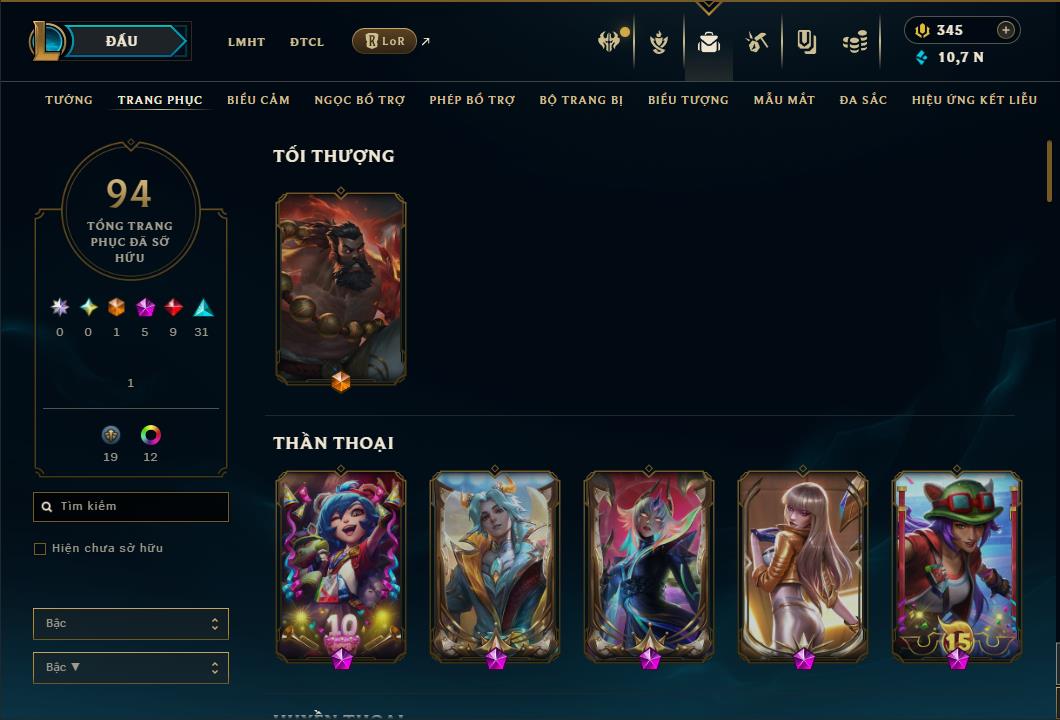Click the League of Legends logo icon
1060x720 pixels.
(46, 41)
